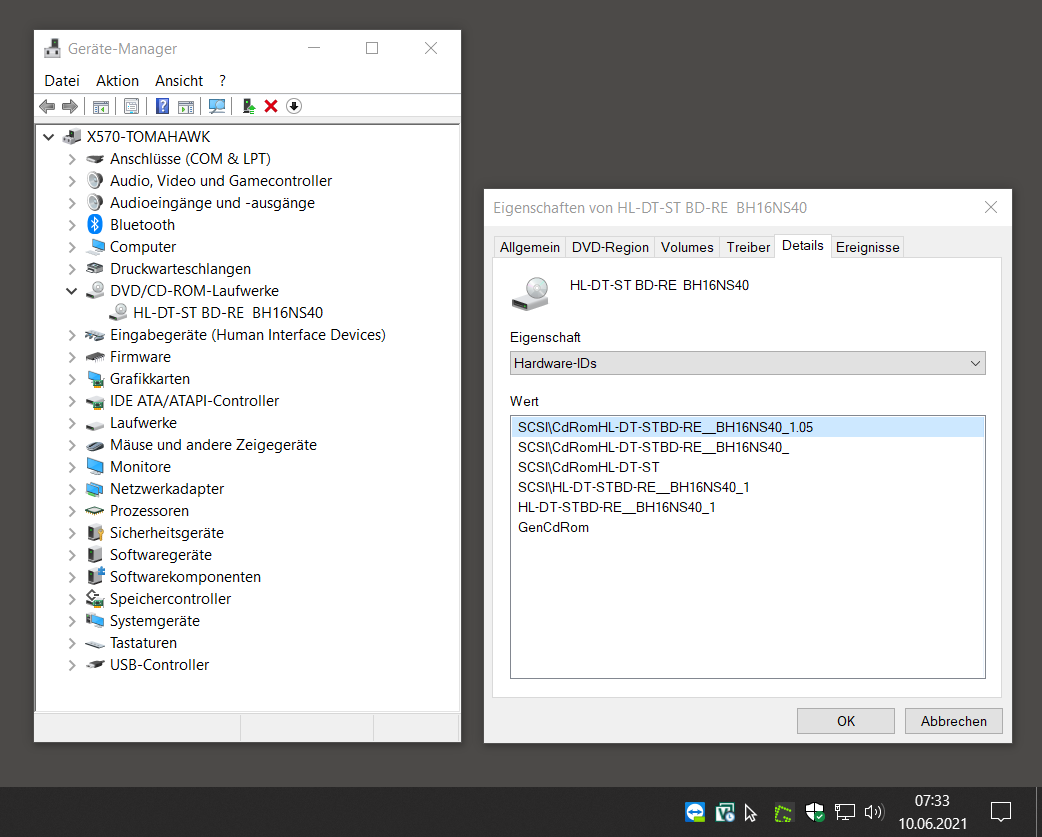Image resolution: width=1042 pixels, height=837 pixels.
Task: Click the Windows Security shield tray icon
Action: click(x=814, y=812)
